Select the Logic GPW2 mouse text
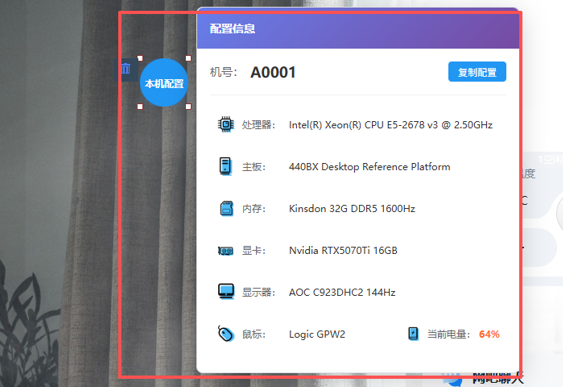 (x=317, y=334)
